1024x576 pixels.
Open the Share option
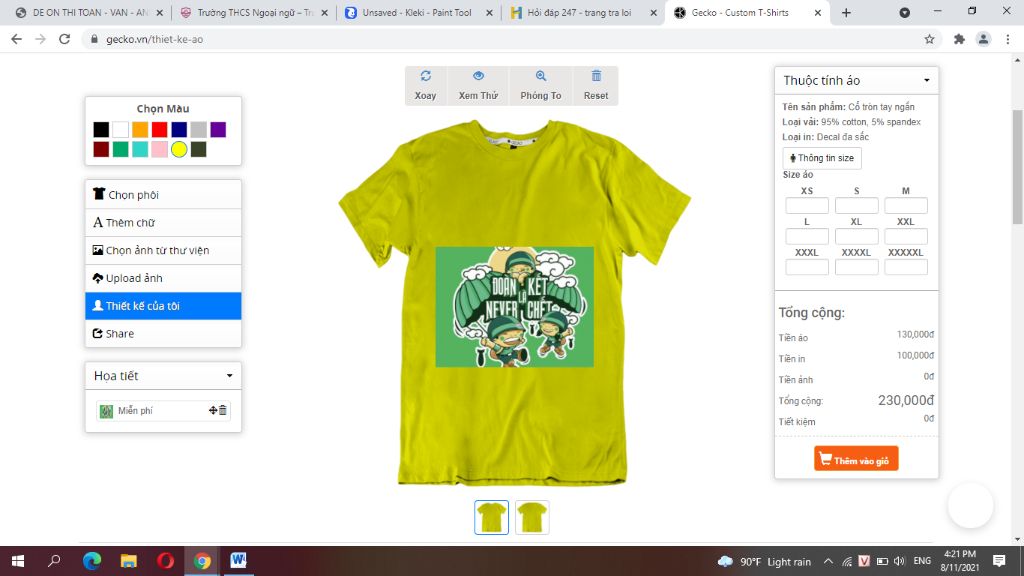click(x=163, y=334)
